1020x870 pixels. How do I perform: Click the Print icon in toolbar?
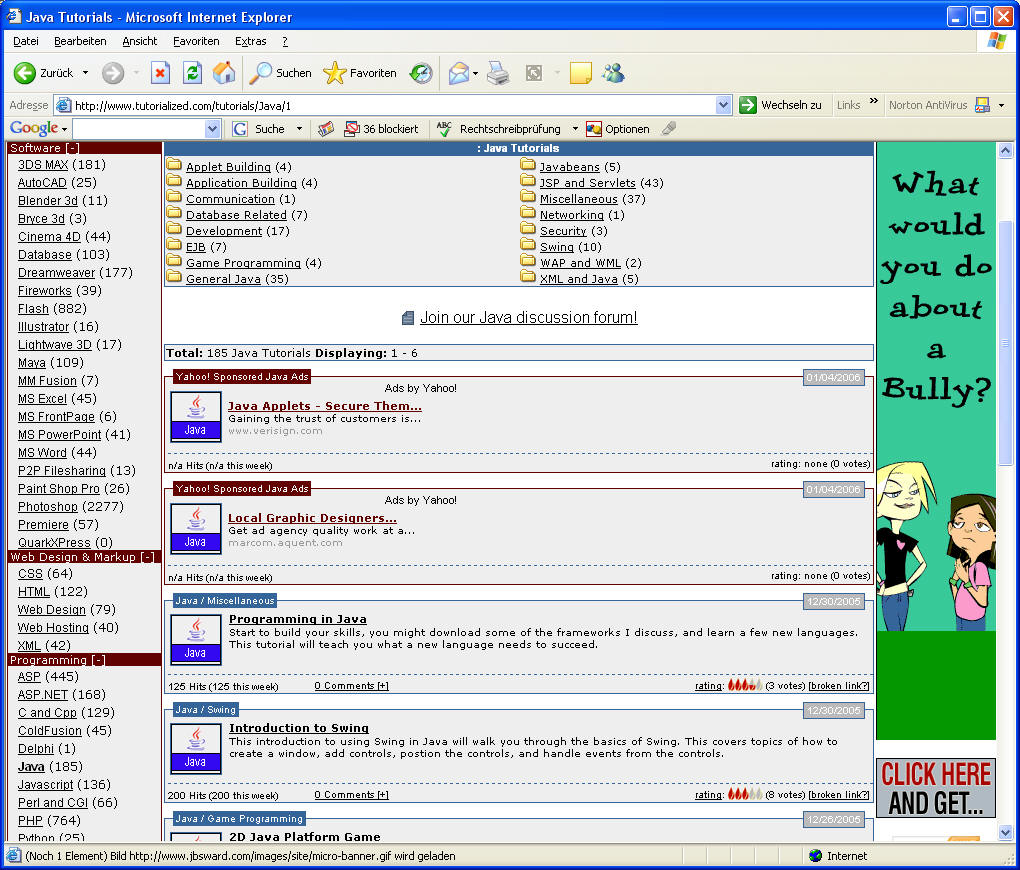(498, 73)
